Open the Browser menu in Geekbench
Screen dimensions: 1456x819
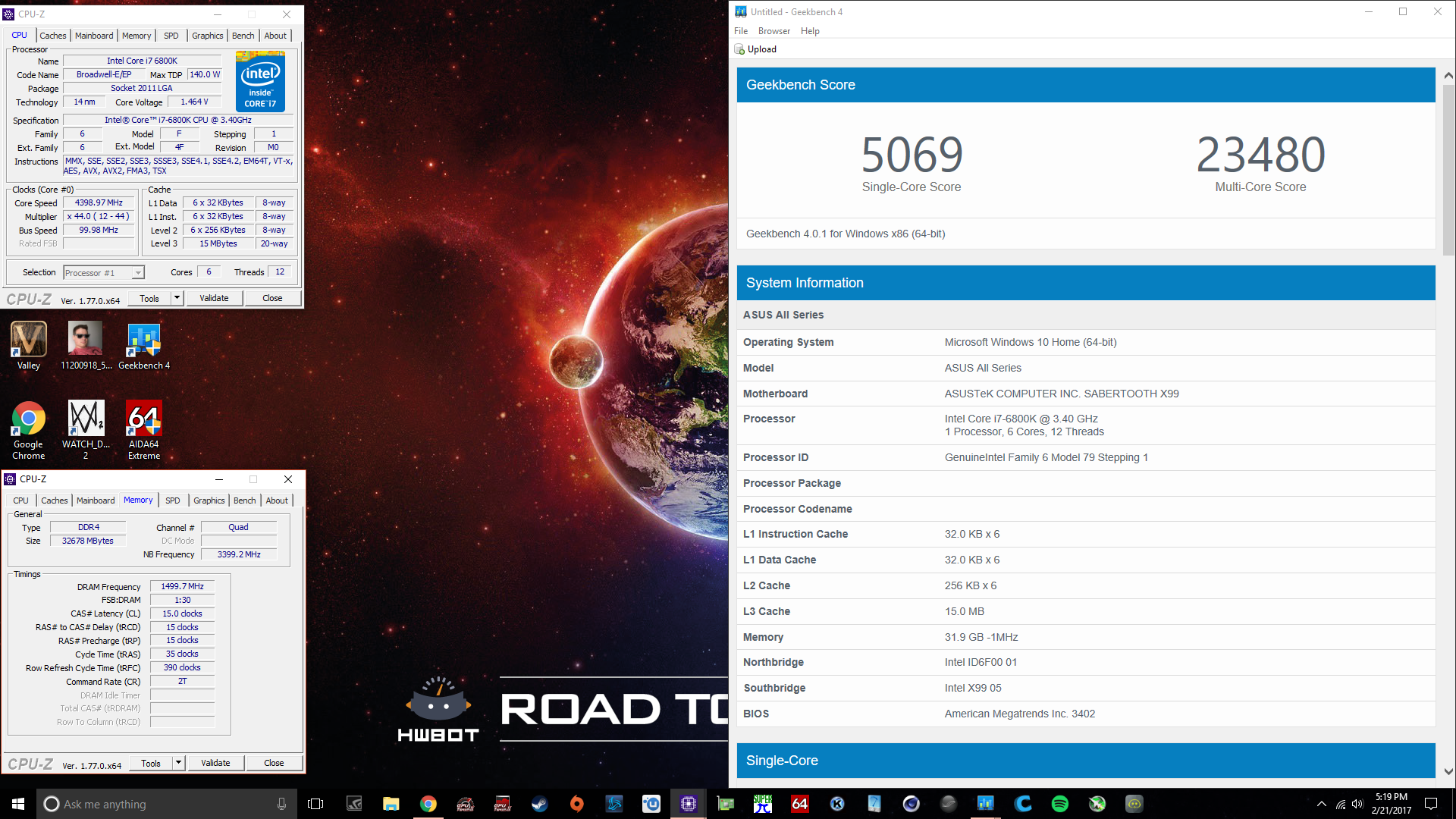(774, 31)
